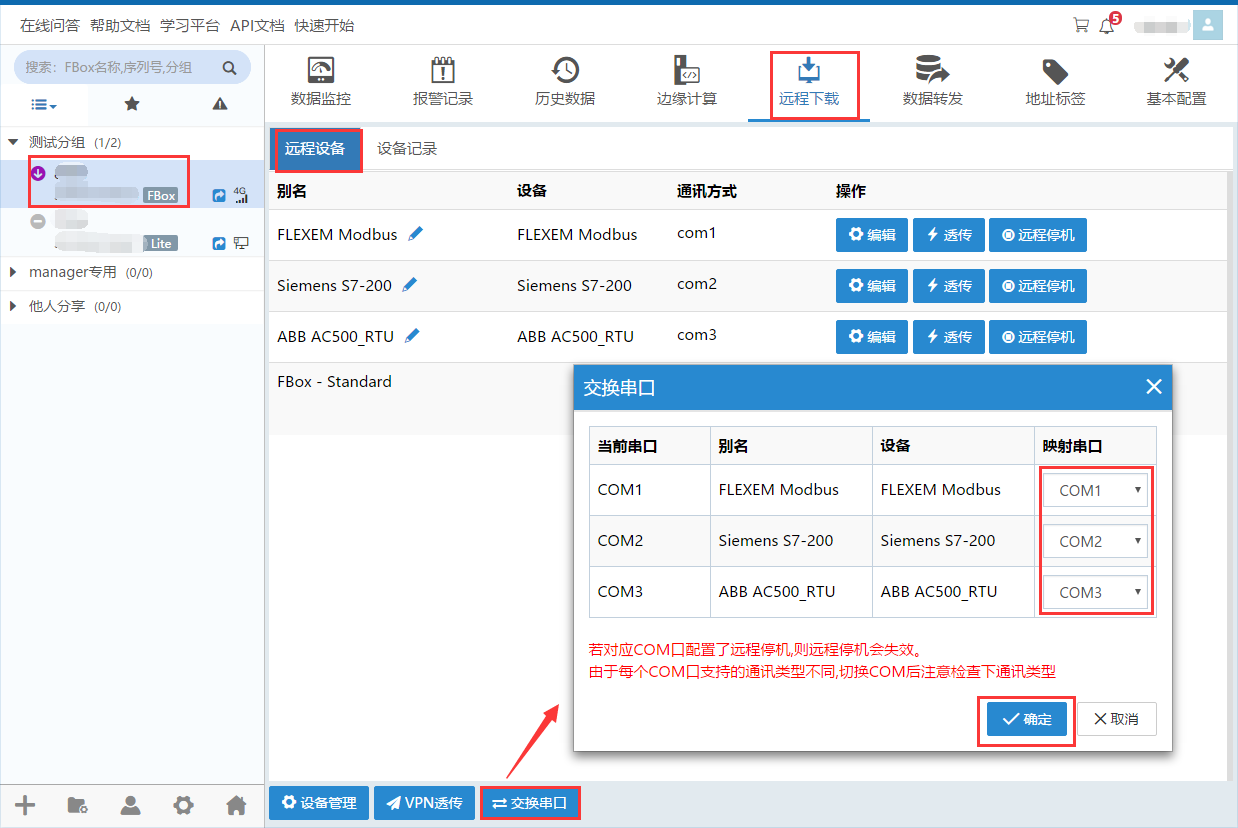Click the search magnifier icon

click(x=229, y=68)
